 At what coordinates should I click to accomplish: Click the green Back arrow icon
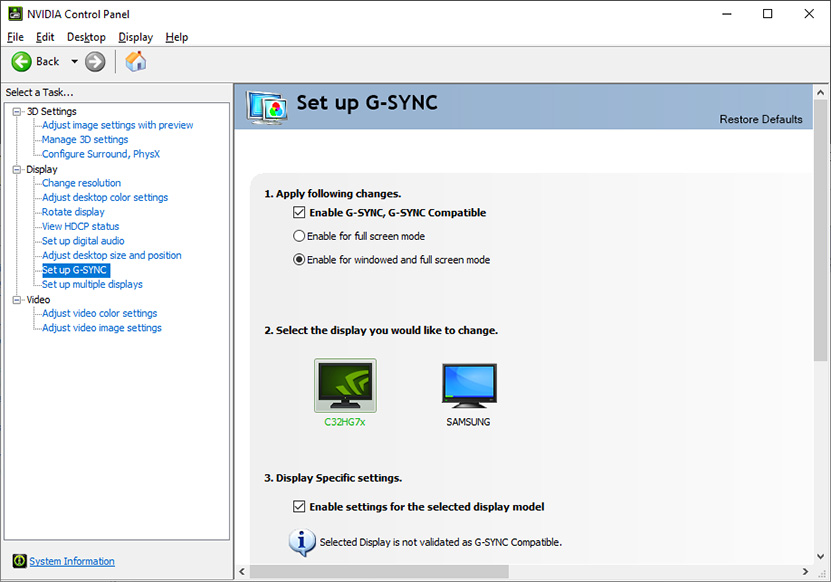point(22,61)
